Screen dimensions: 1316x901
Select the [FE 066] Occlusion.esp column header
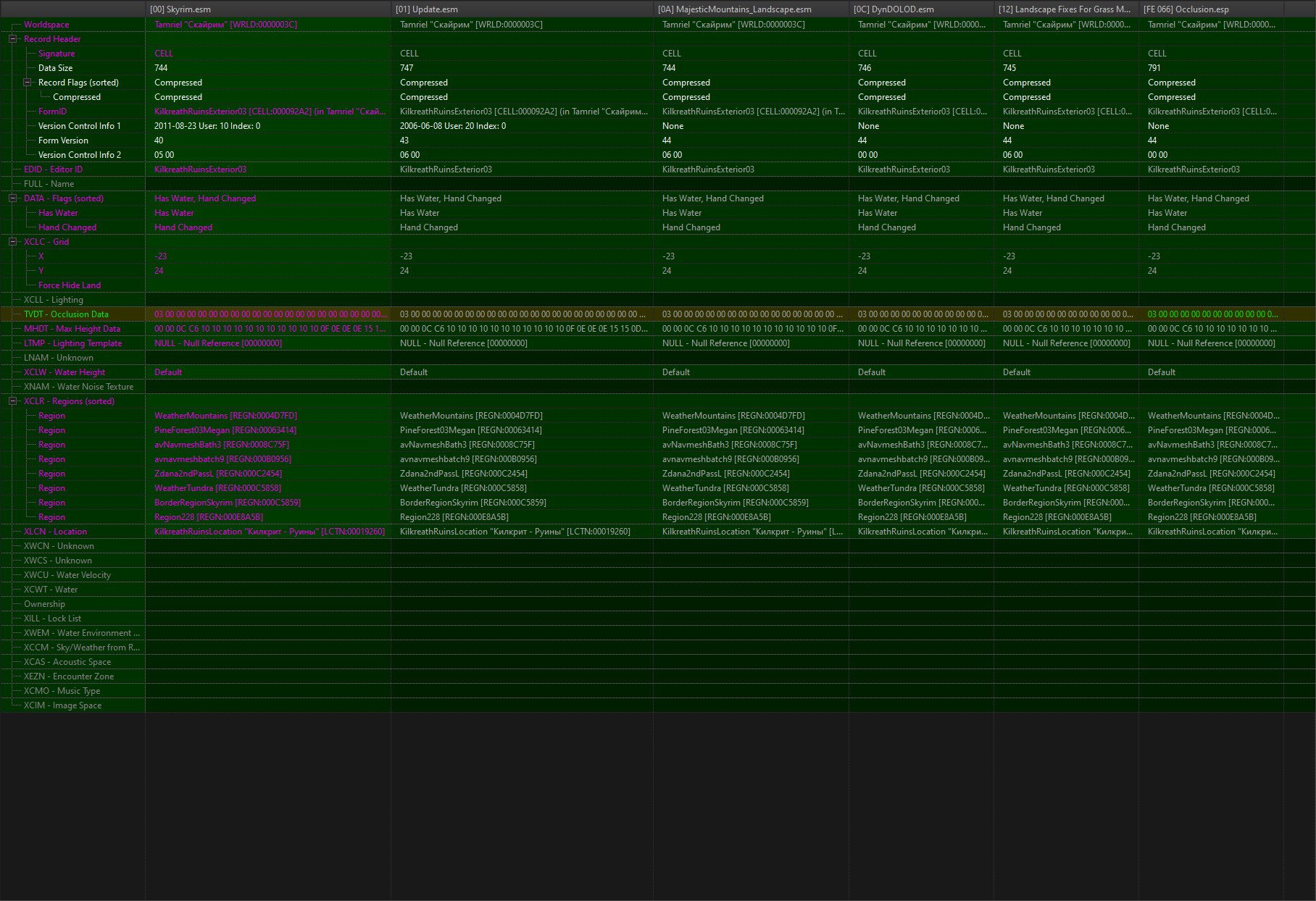(x=1211, y=9)
